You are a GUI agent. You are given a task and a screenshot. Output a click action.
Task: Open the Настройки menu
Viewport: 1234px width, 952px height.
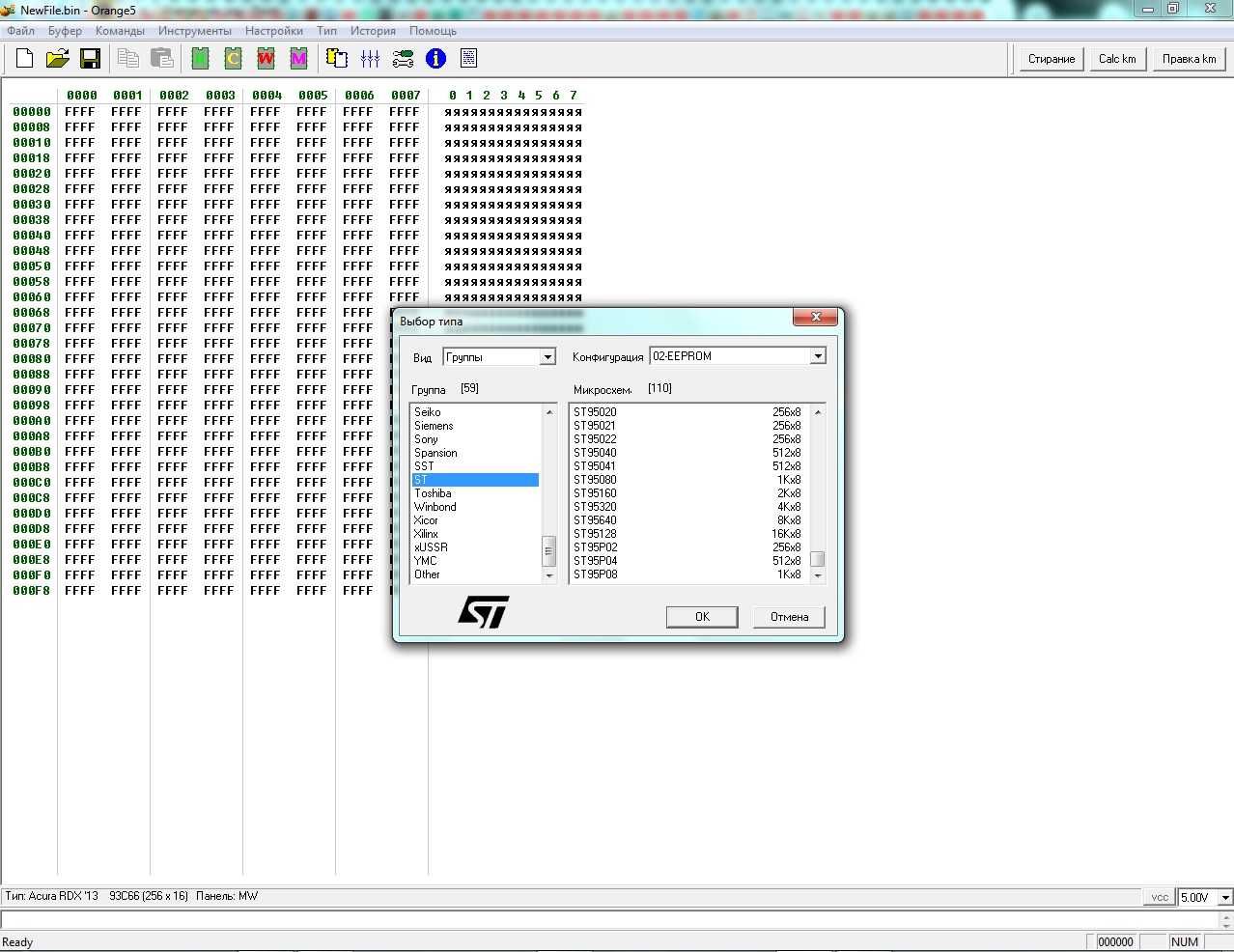pos(274,31)
